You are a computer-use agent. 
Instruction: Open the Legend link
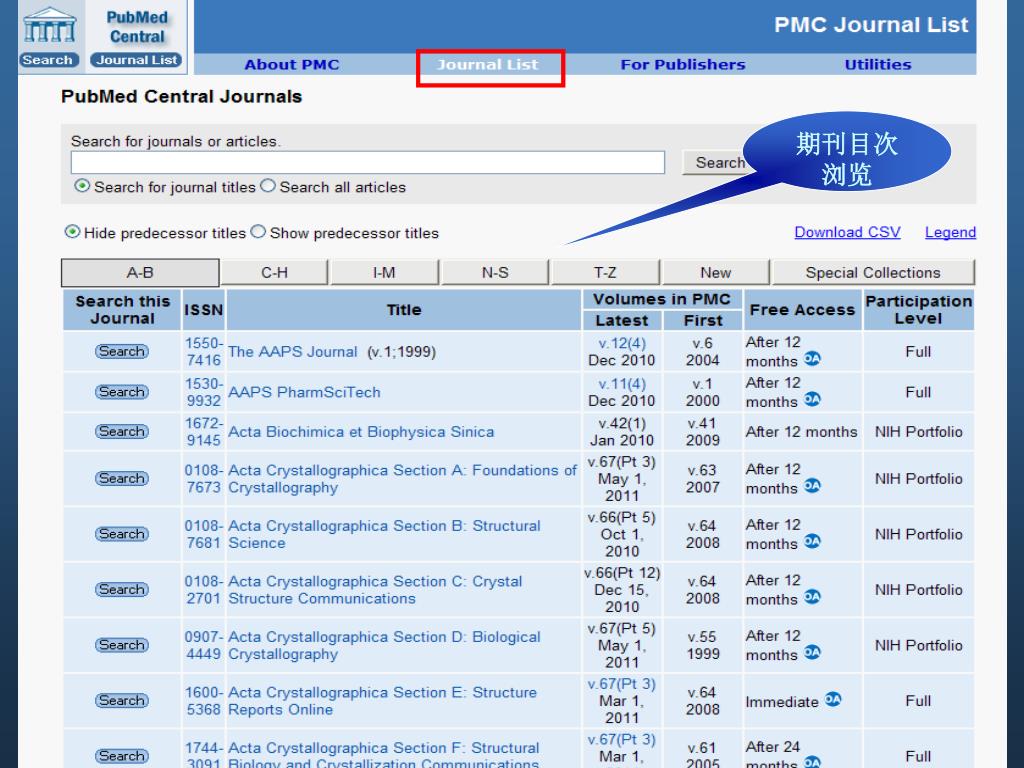pos(950,232)
